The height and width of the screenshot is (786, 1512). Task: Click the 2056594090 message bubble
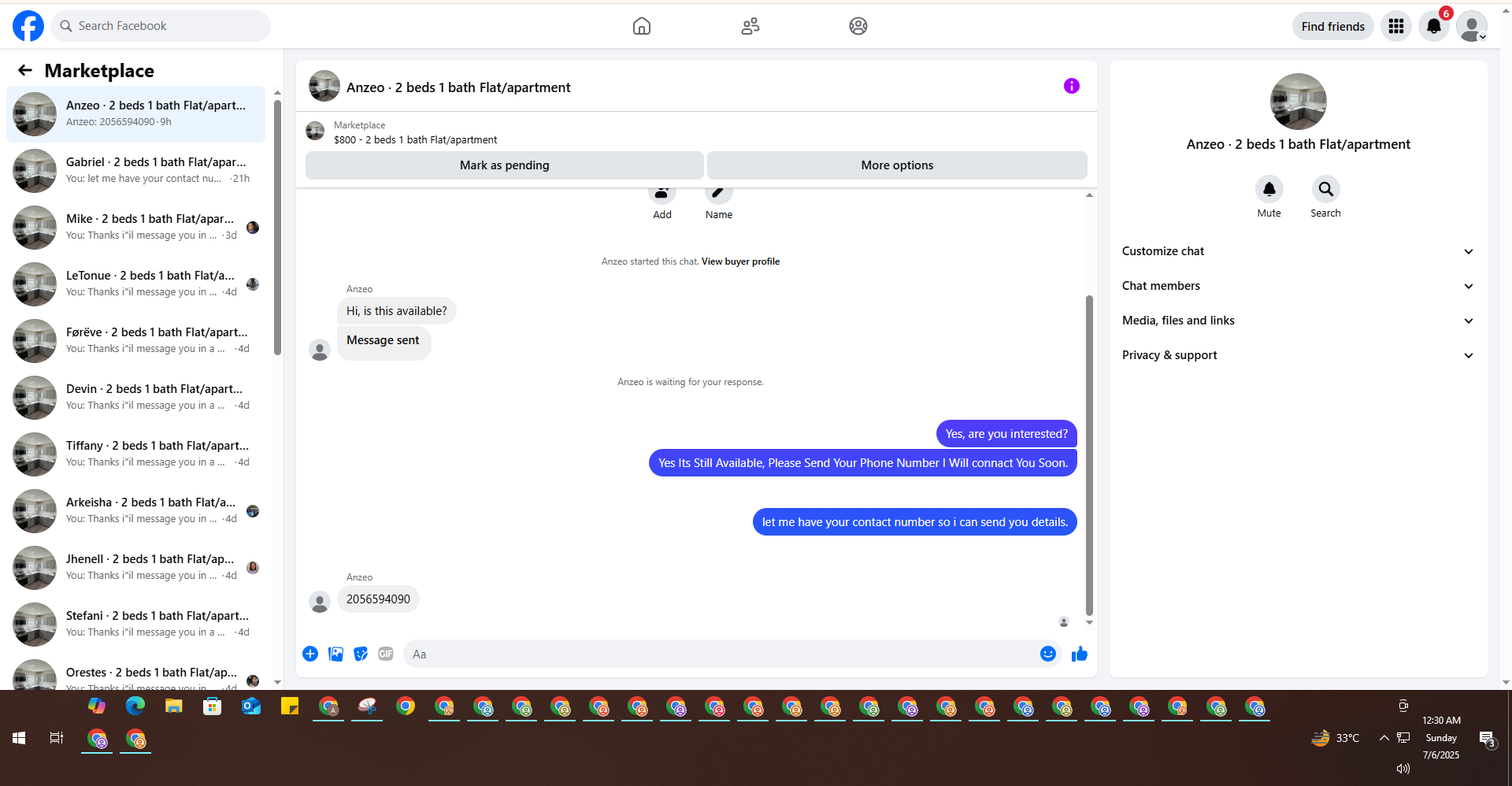click(x=378, y=599)
